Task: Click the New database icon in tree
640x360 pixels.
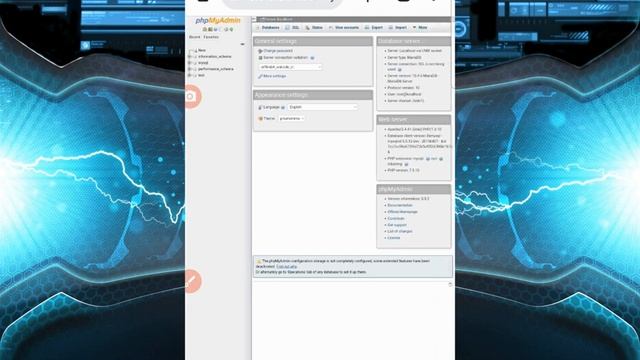Action: [x=196, y=51]
